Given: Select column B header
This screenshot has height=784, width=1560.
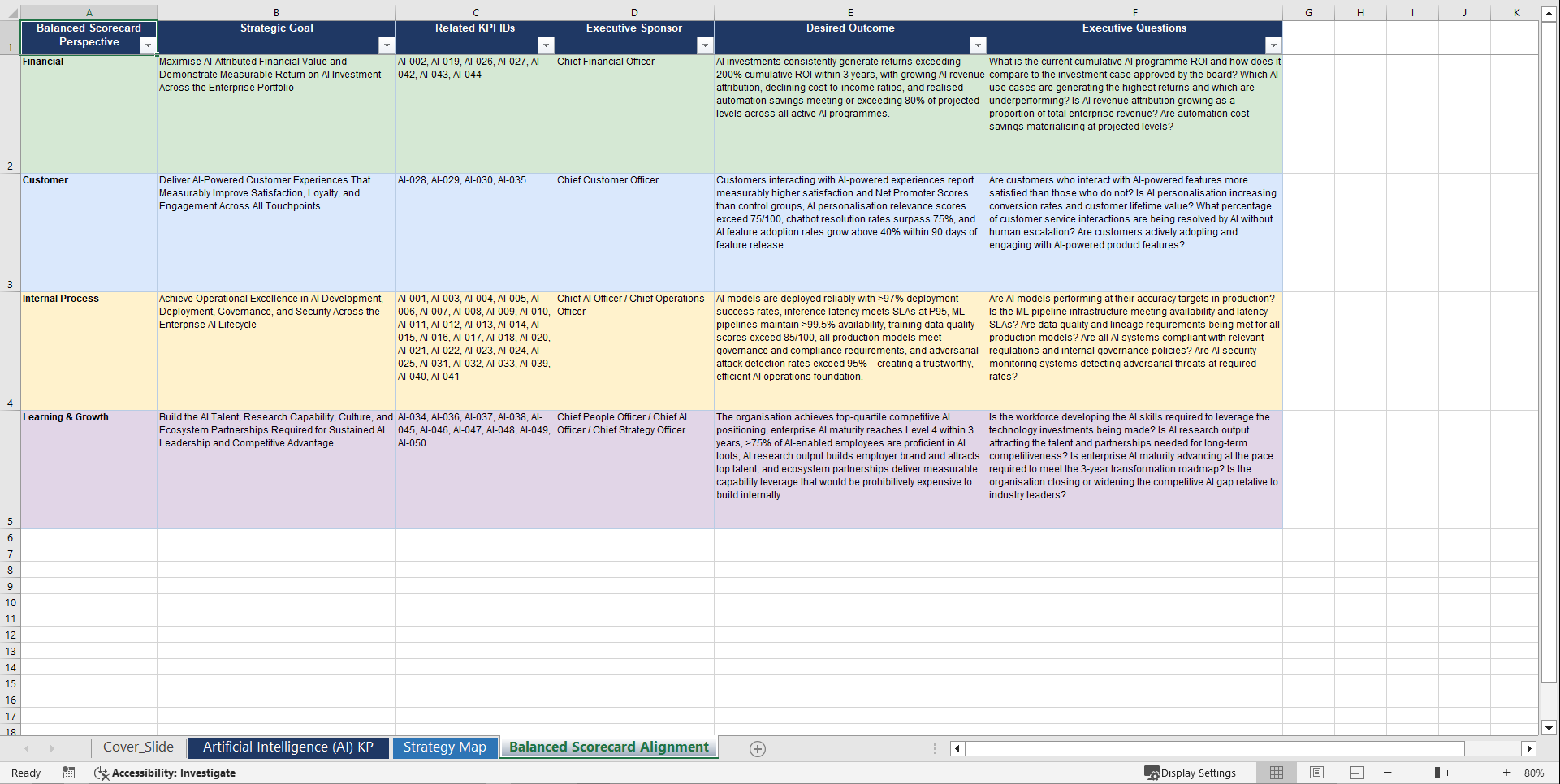Looking at the screenshot, I should 276,12.
